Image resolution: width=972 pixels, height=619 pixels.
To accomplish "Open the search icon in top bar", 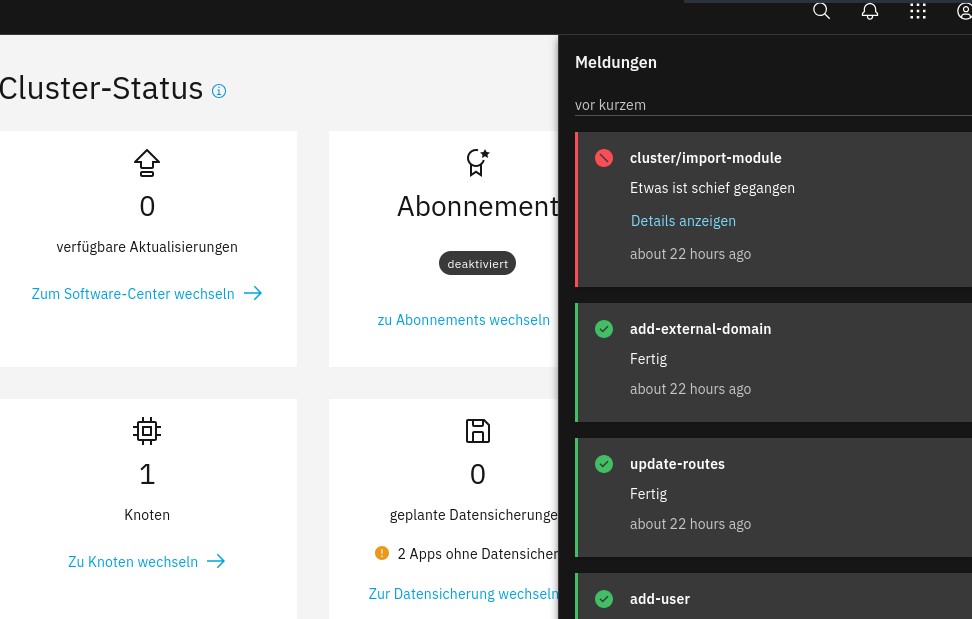I will (x=821, y=11).
